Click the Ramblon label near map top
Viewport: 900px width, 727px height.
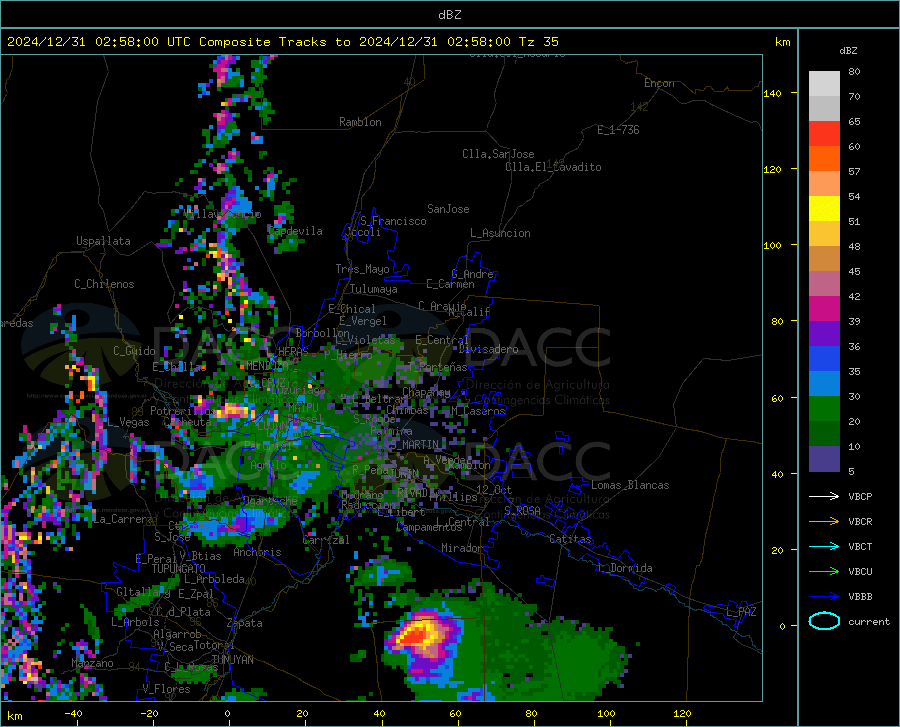(x=360, y=122)
